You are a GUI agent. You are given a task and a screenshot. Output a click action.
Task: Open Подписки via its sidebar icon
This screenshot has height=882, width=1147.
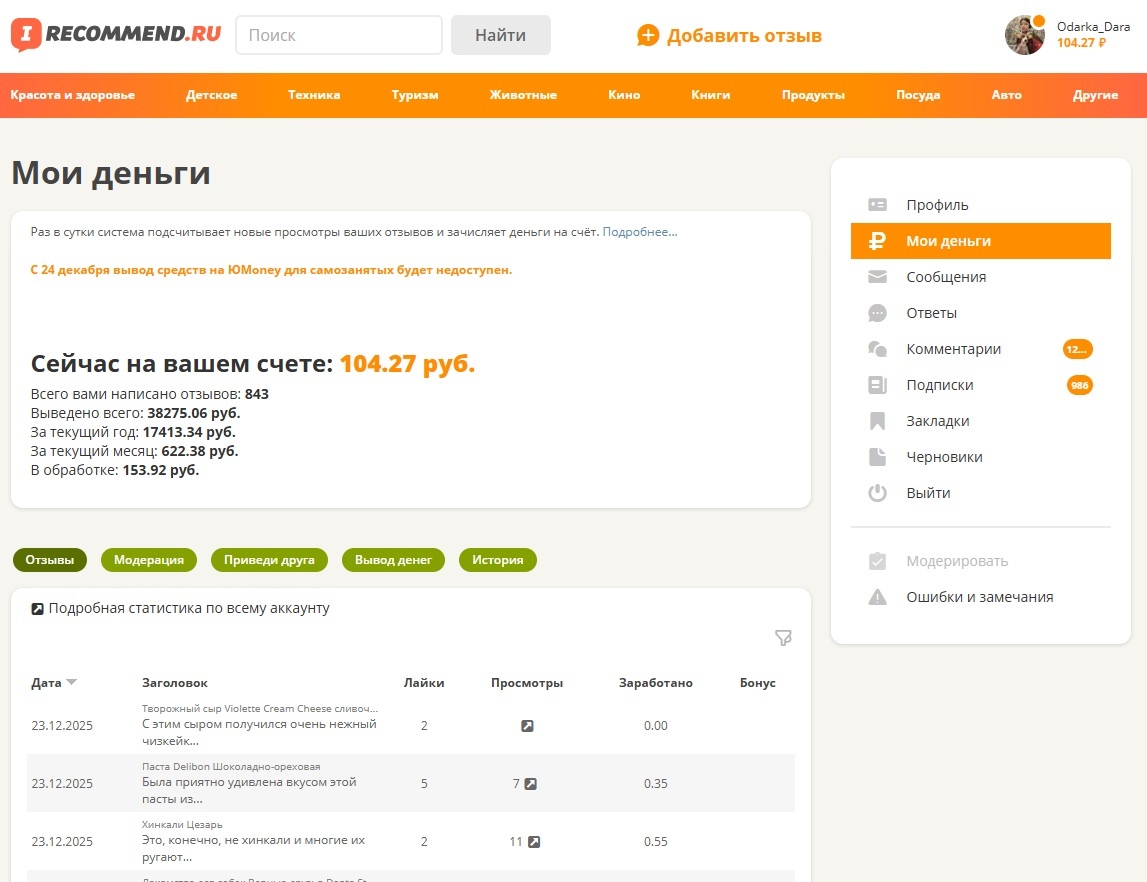pyautogui.click(x=877, y=385)
